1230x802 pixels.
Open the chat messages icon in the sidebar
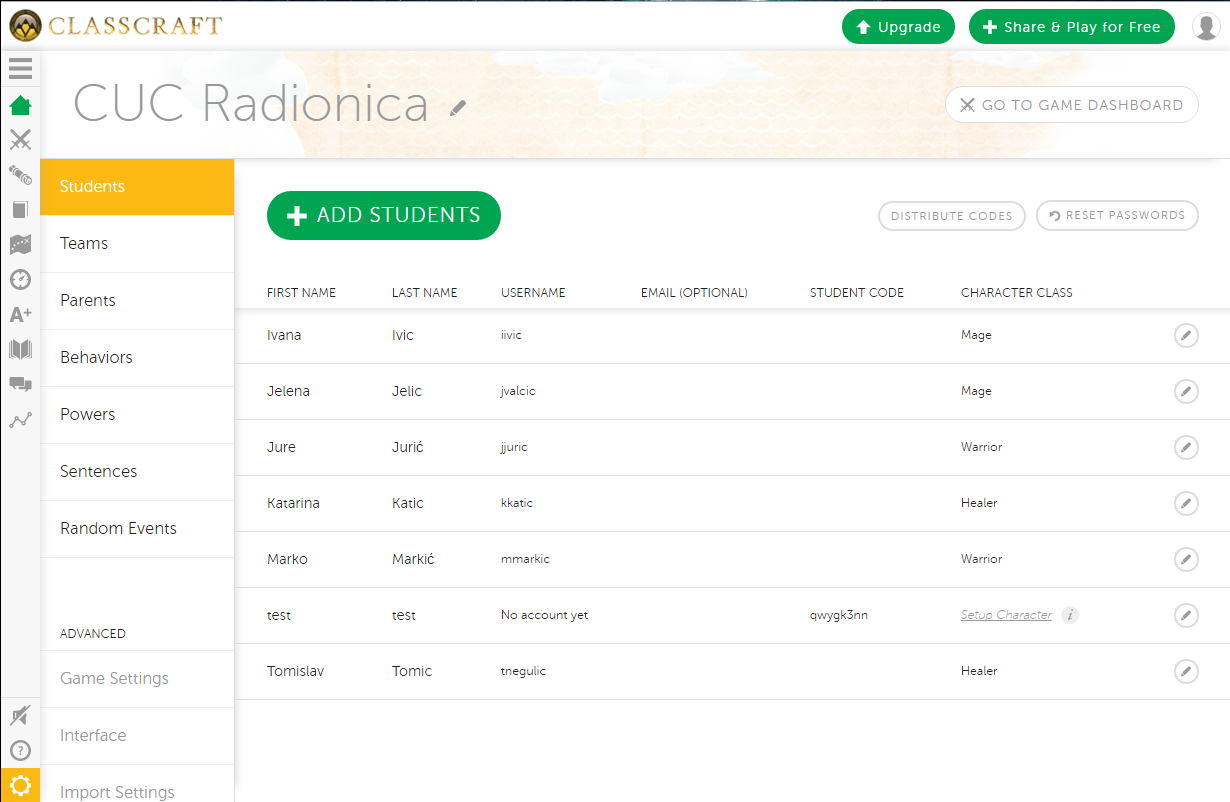[x=20, y=384]
